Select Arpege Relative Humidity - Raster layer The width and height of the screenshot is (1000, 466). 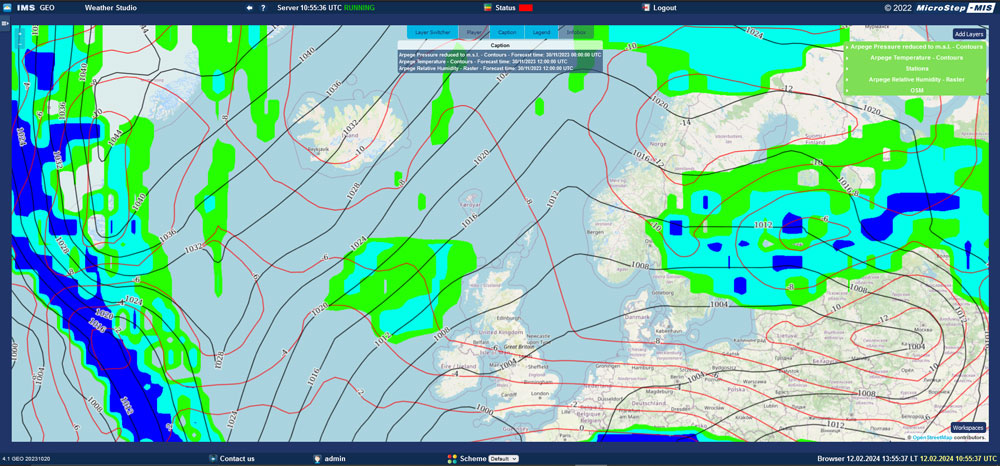pyautogui.click(x=916, y=80)
